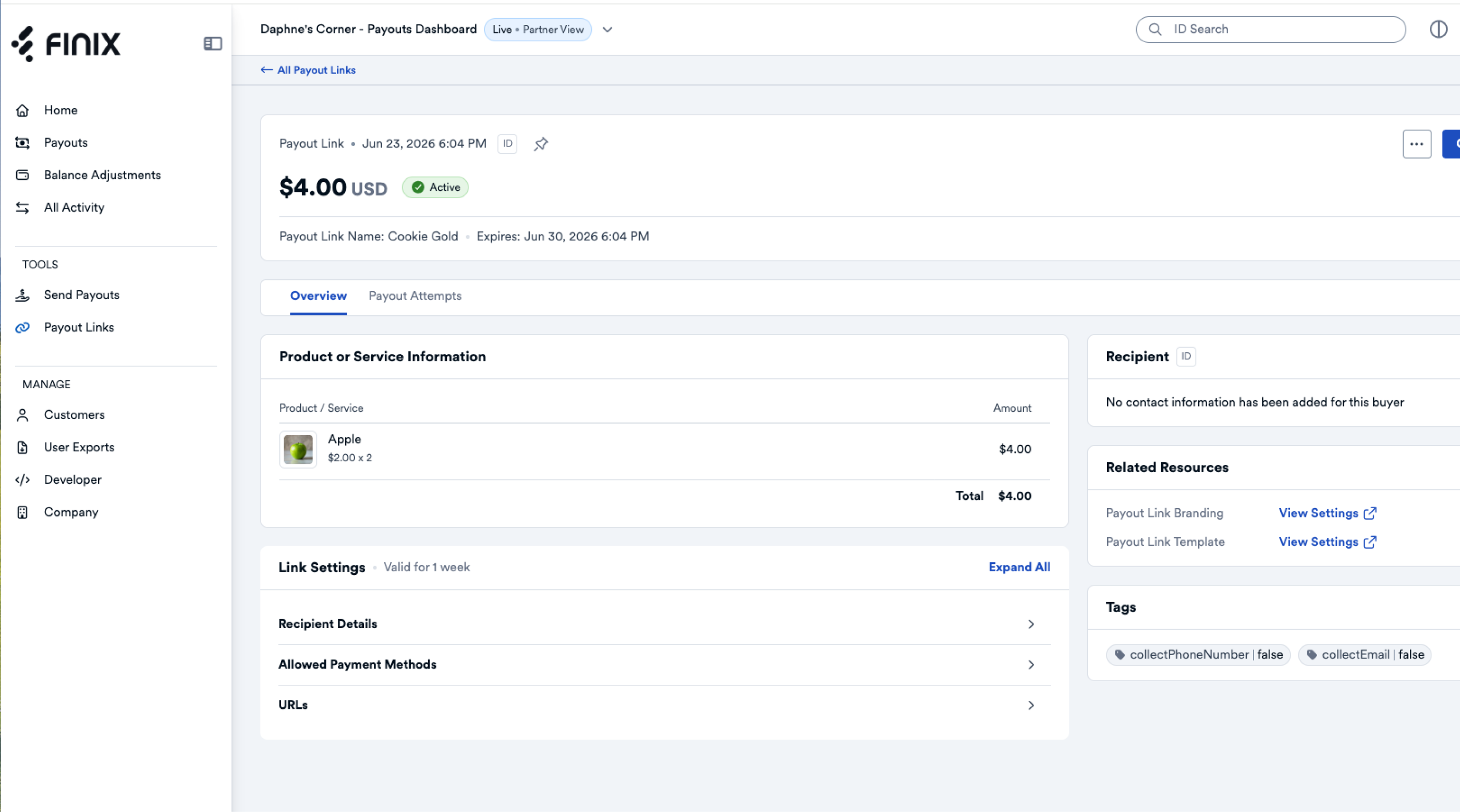
Task: Open Customers management page
Action: click(74, 415)
